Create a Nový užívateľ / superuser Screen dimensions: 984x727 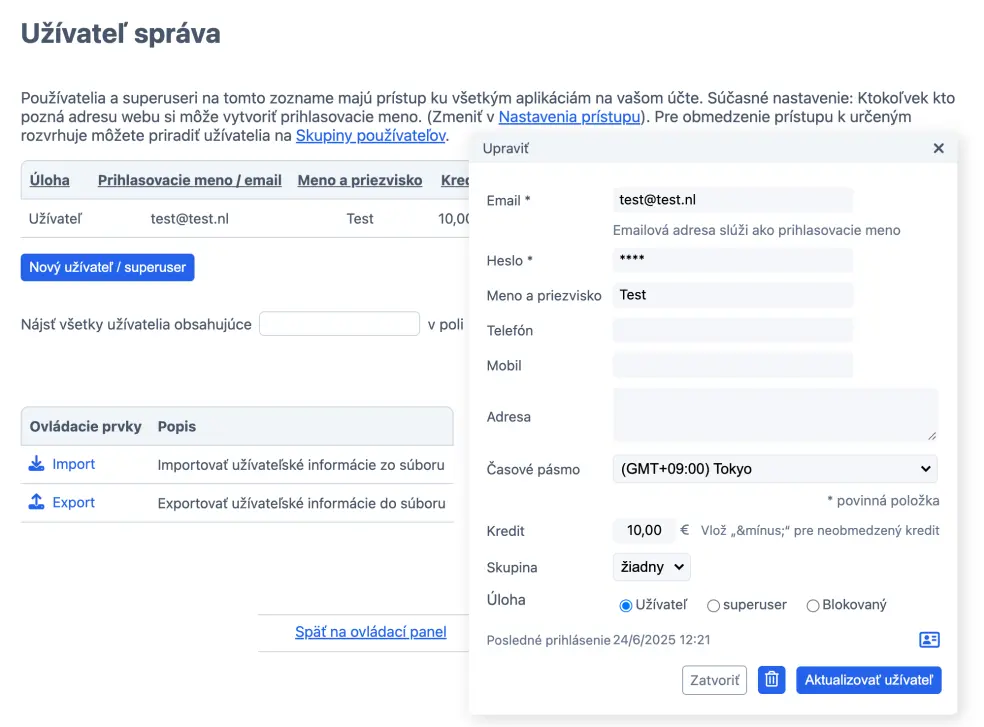pos(107,267)
